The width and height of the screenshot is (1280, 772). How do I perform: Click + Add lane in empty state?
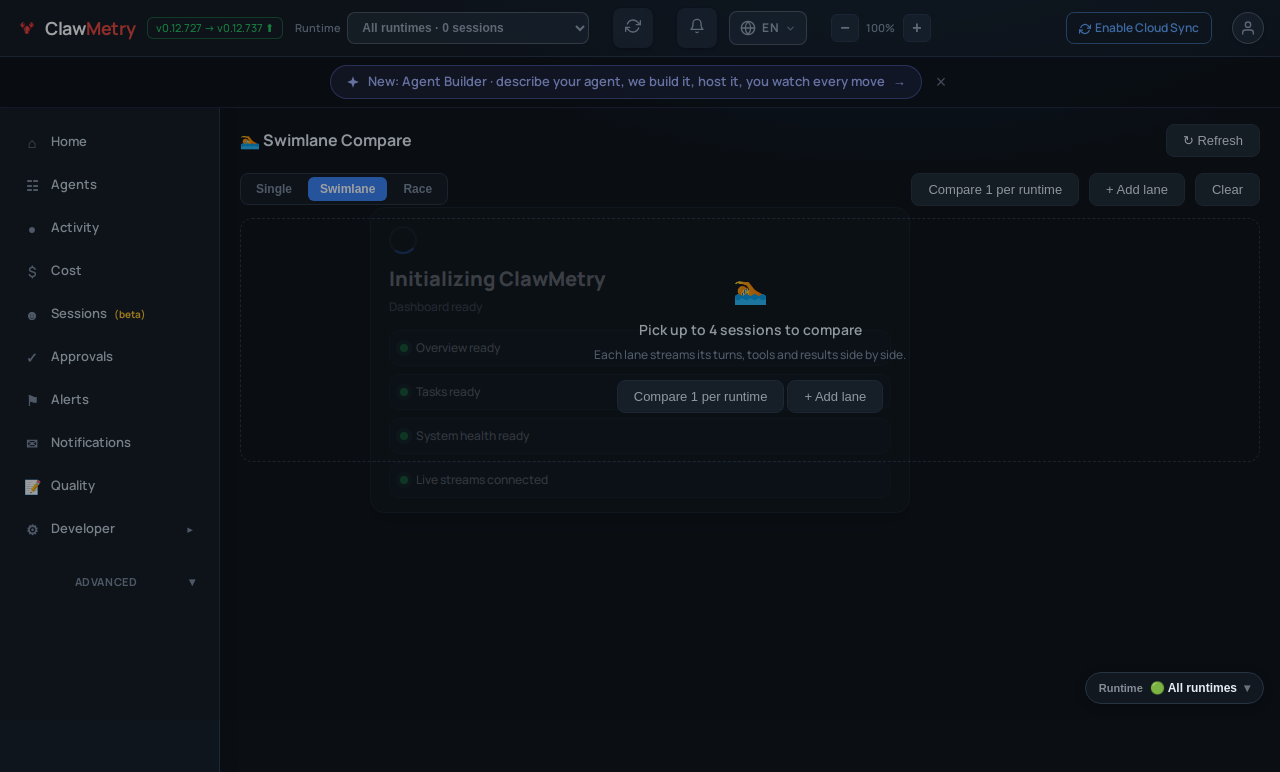835,397
